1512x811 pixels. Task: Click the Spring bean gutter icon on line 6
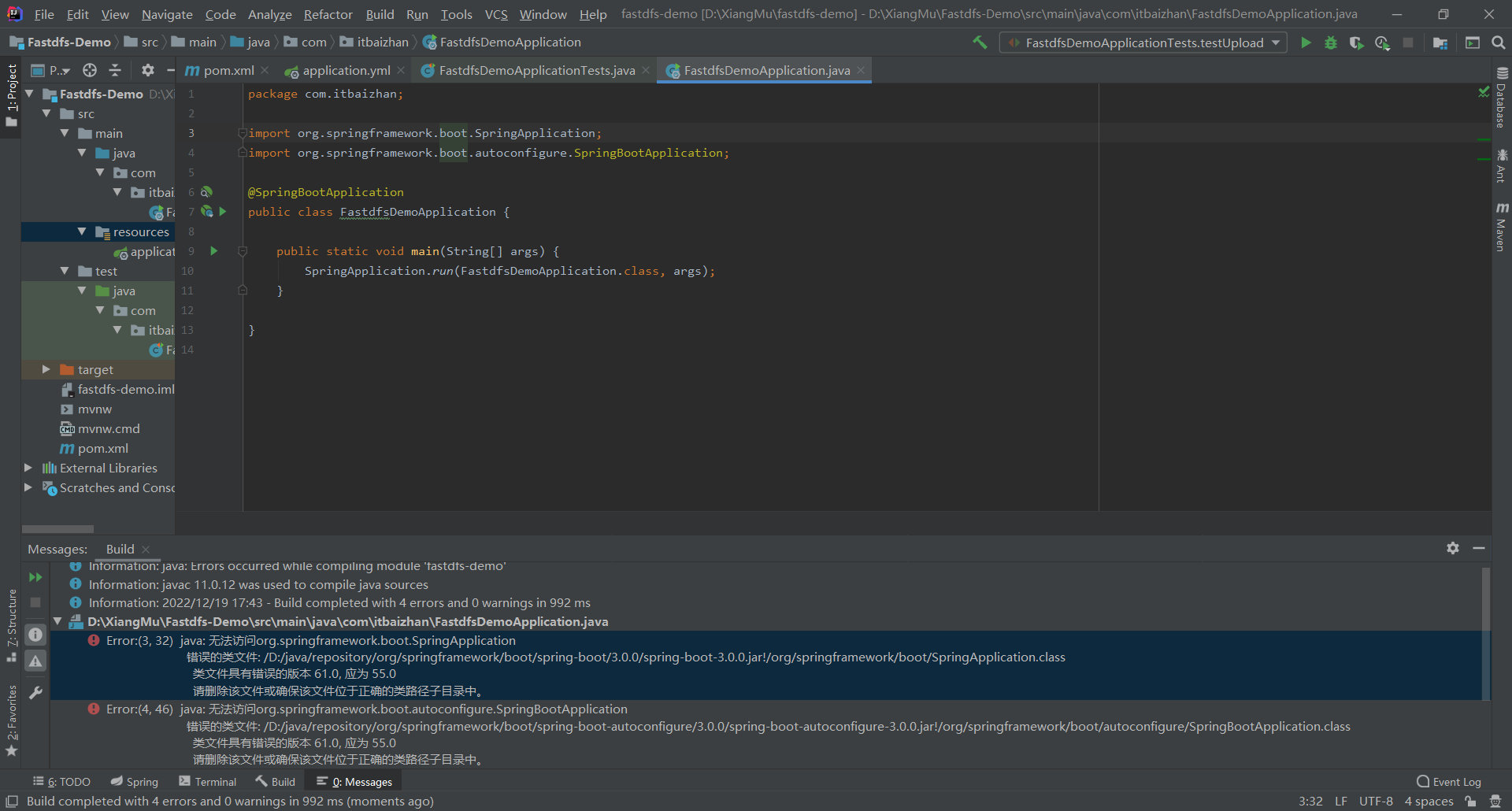[206, 192]
